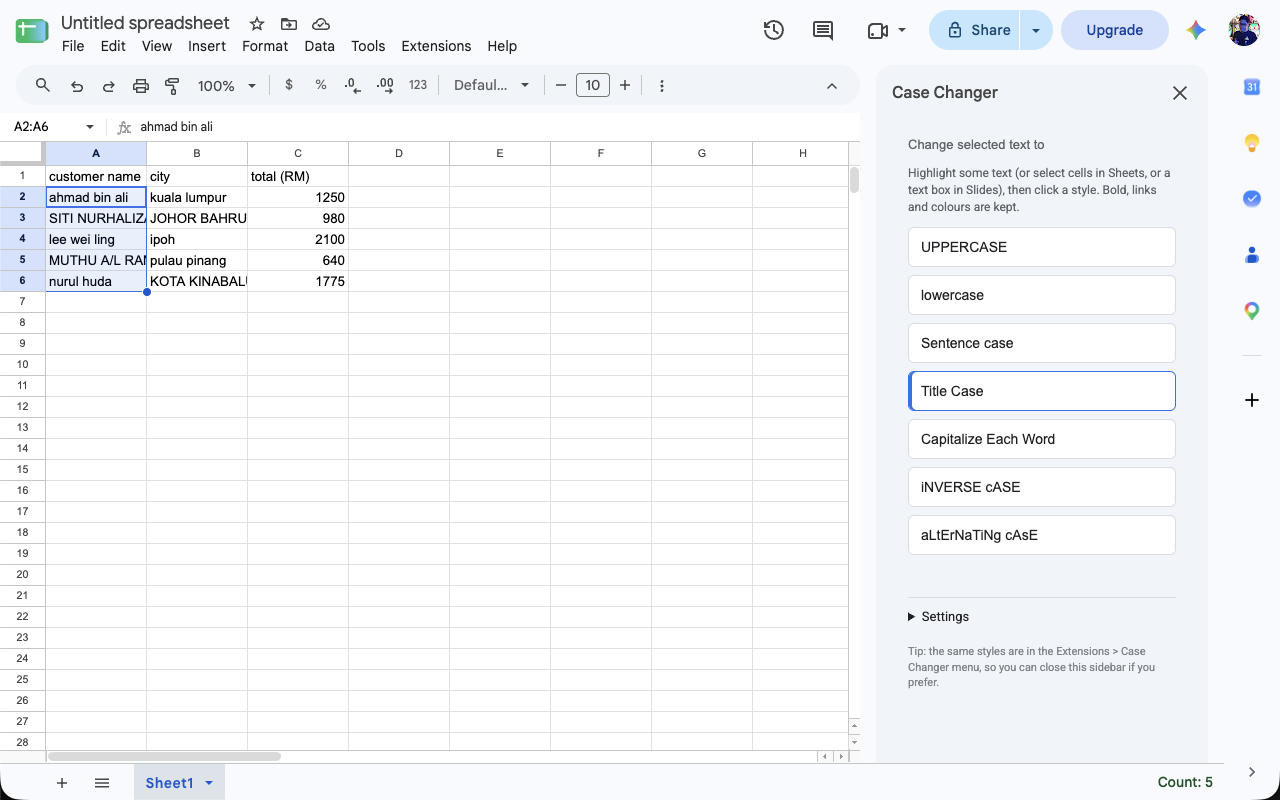The width and height of the screenshot is (1280, 800).
Task: Launch Gemini sparkle assistant
Action: 1196,30
